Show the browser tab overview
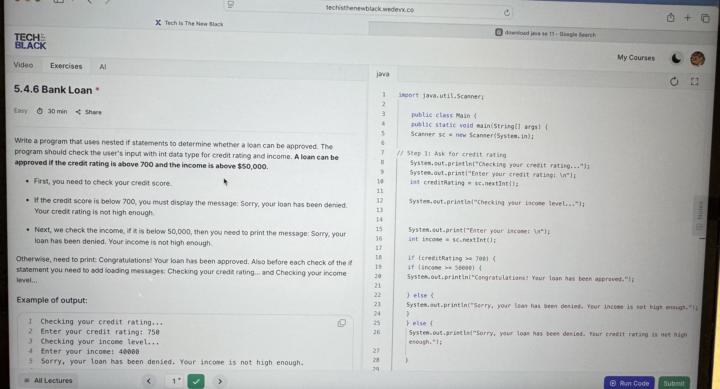Viewport: 720px width, 389px height. point(705,18)
